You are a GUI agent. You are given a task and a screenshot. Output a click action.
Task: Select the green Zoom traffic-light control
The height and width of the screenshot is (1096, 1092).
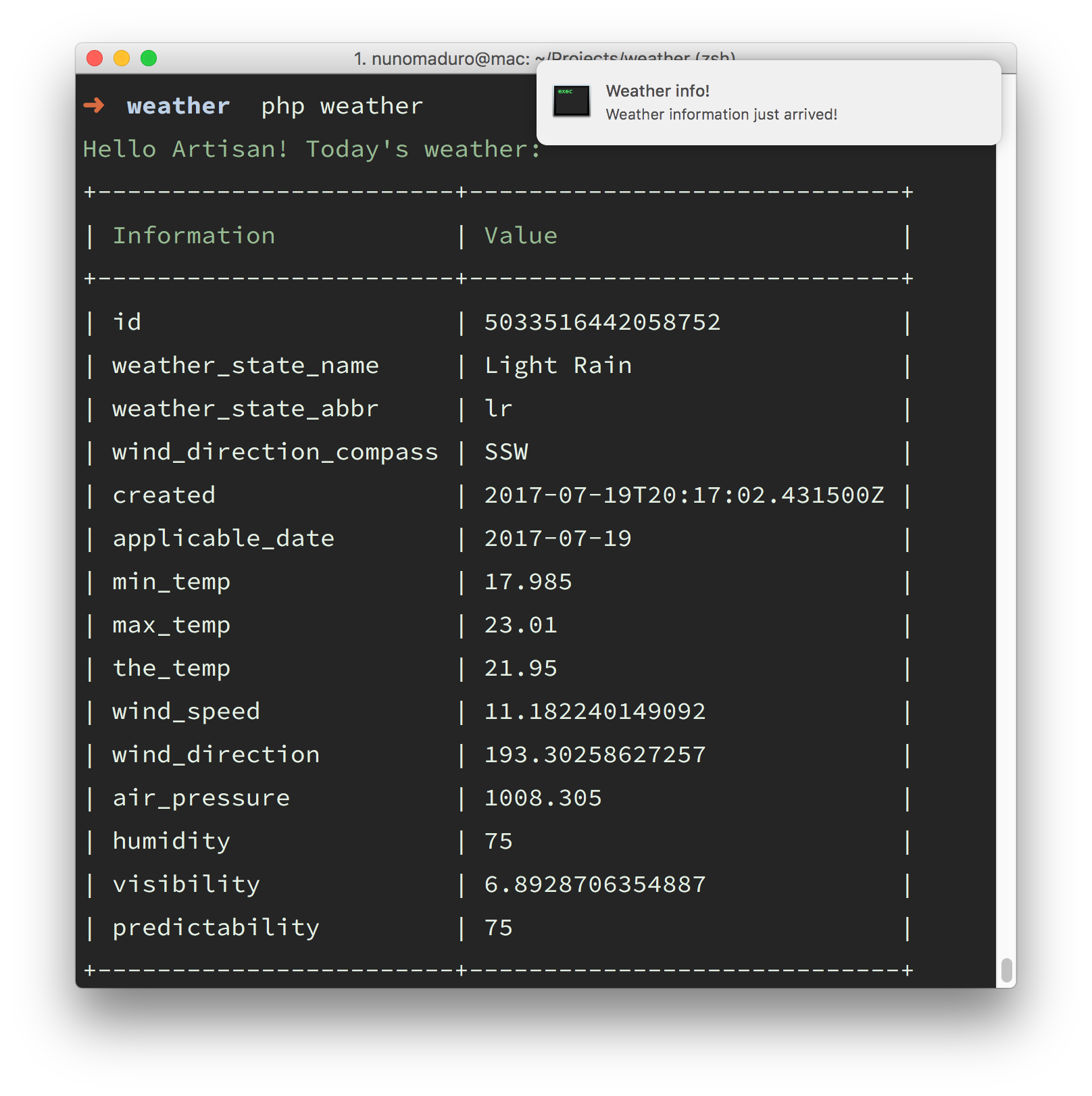149,59
